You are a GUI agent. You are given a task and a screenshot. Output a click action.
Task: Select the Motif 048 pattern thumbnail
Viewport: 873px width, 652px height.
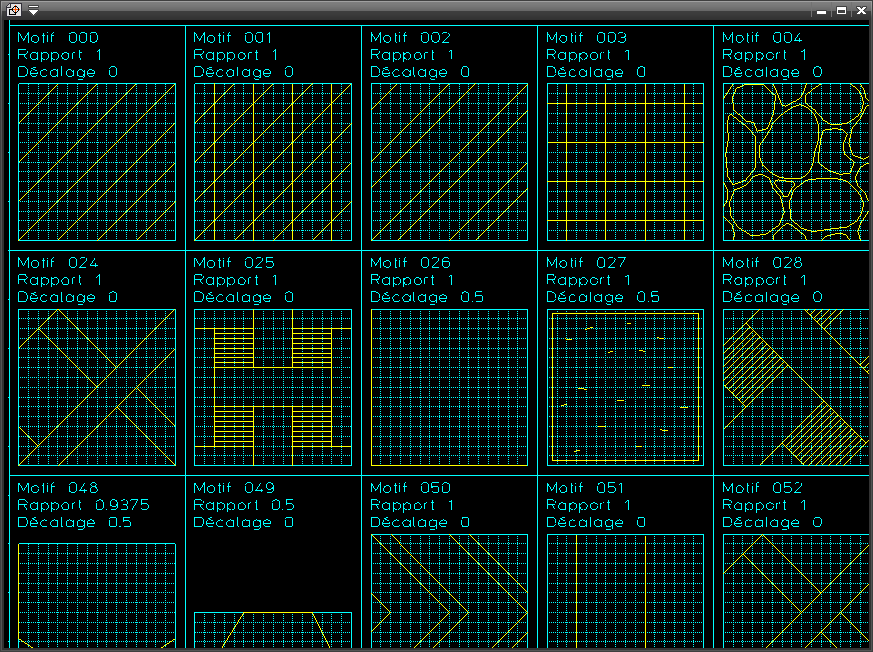pyautogui.click(x=97, y=596)
